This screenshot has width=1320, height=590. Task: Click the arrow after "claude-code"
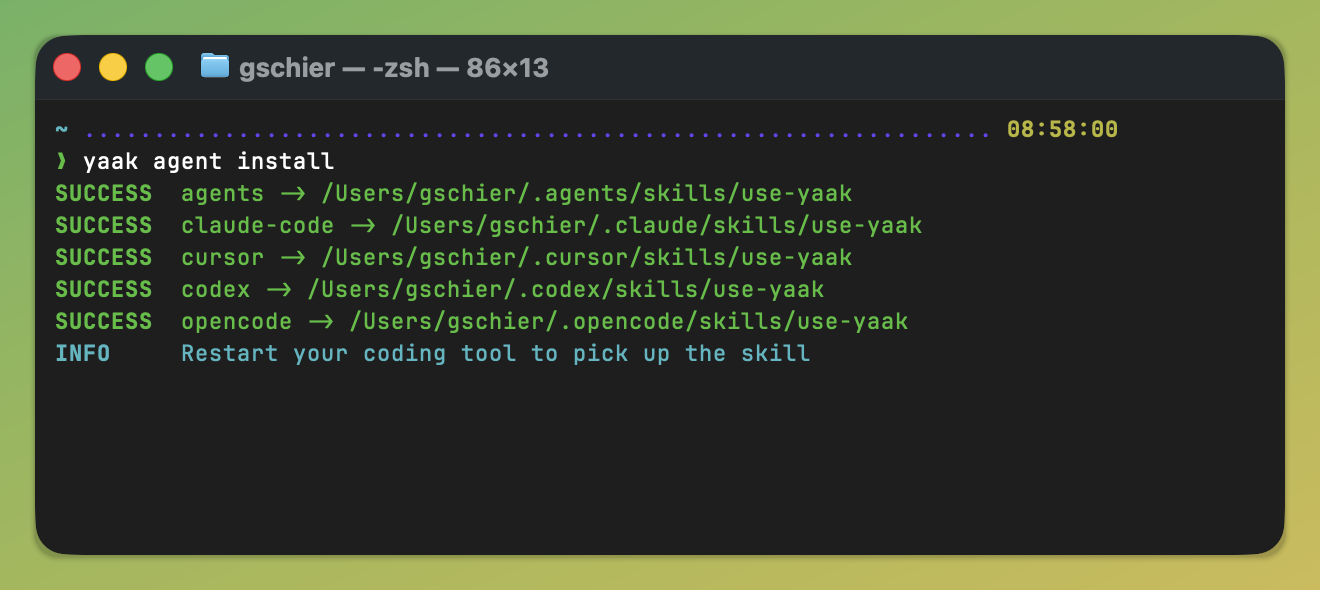click(362, 226)
